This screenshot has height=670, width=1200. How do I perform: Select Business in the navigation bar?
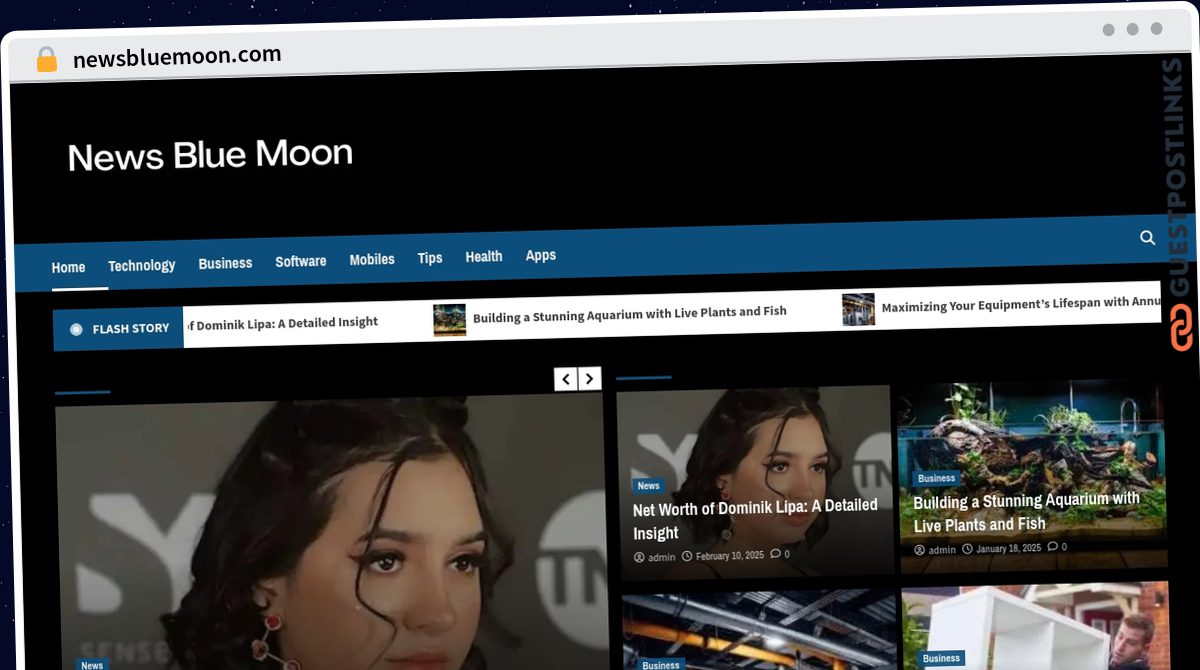tap(225, 263)
